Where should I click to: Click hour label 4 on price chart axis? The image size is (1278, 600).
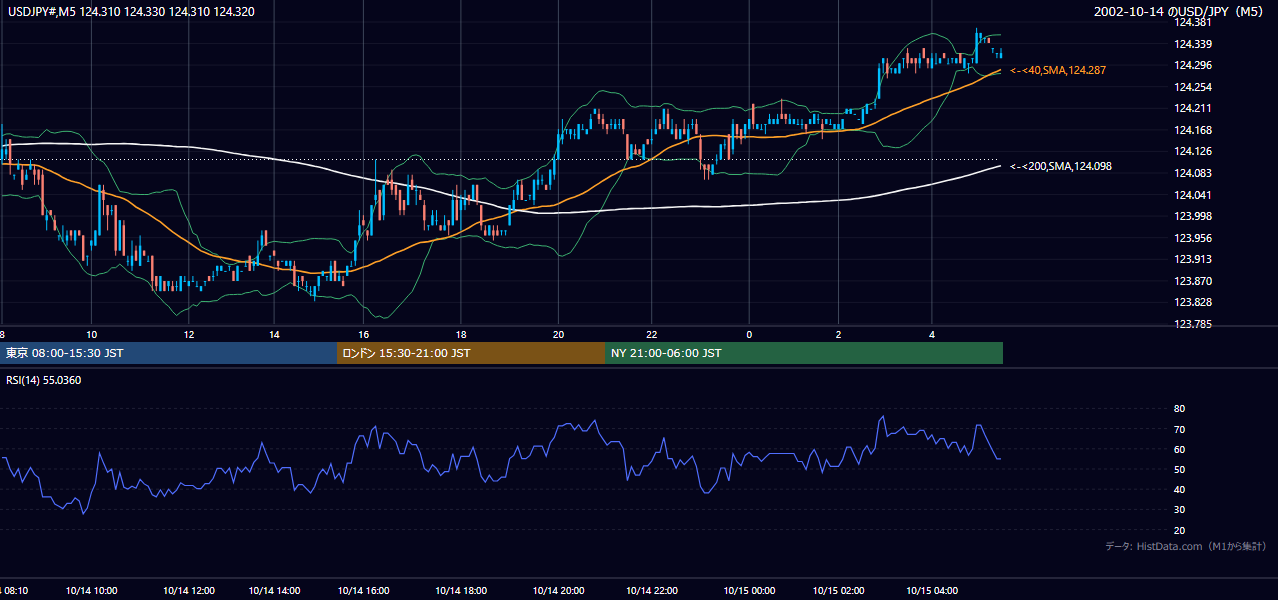pyautogui.click(x=932, y=334)
